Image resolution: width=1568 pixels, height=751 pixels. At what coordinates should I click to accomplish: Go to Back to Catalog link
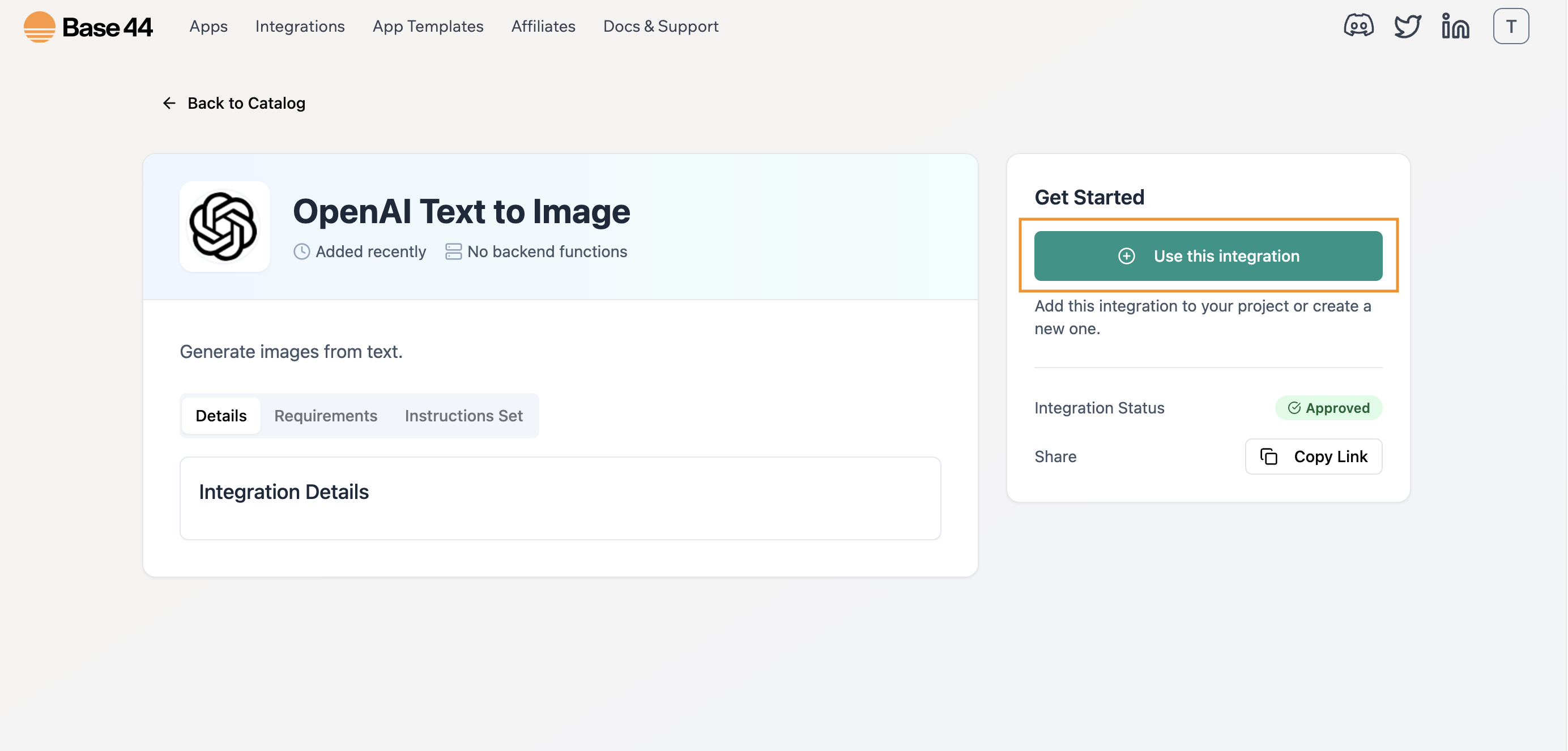246,104
